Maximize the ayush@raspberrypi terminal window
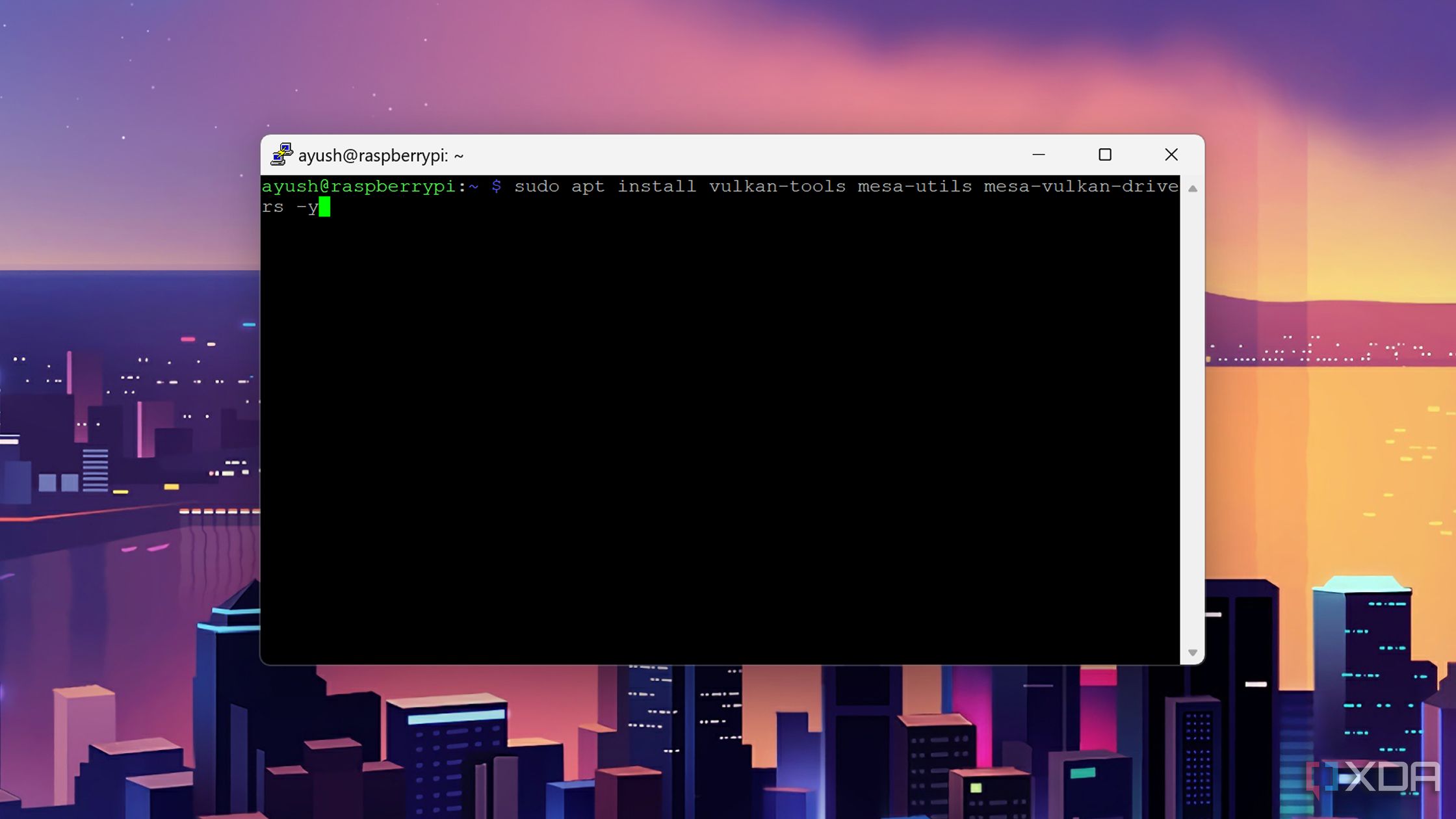 [x=1105, y=155]
